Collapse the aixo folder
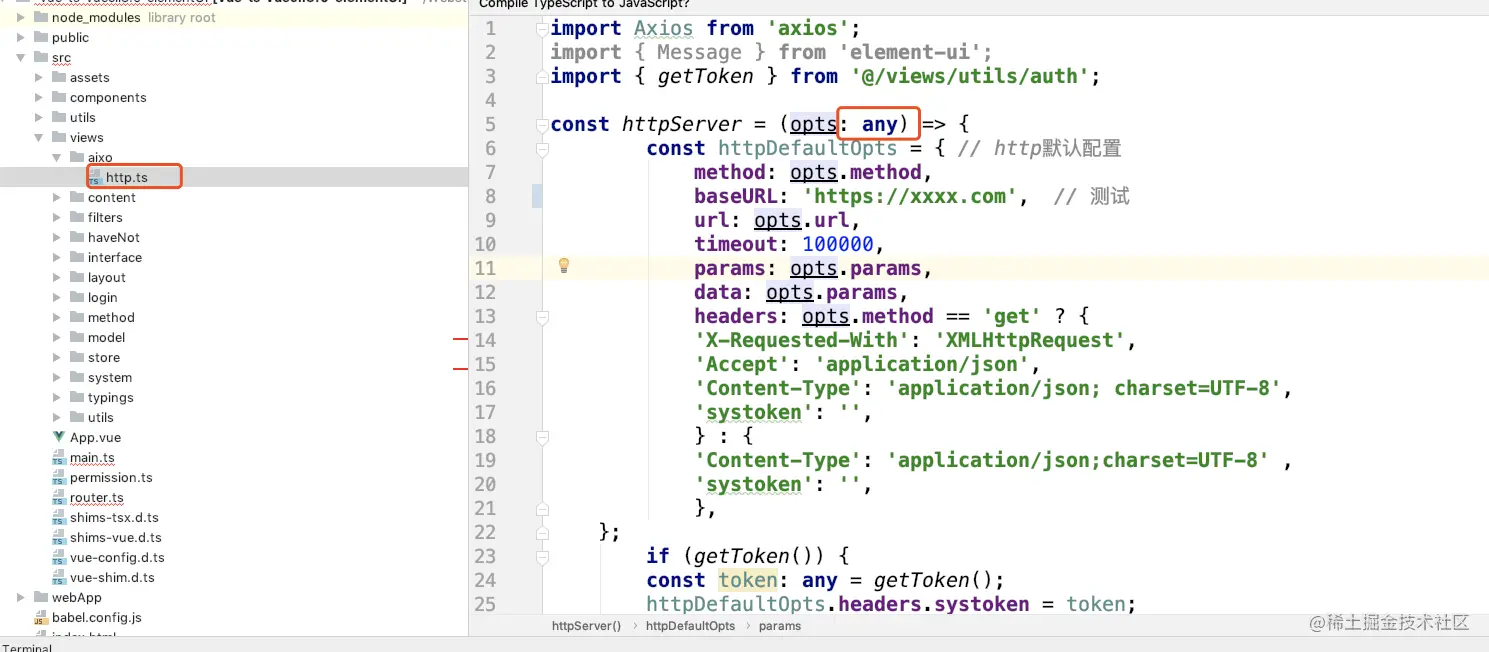Image resolution: width=1489 pixels, height=652 pixels. point(56,157)
